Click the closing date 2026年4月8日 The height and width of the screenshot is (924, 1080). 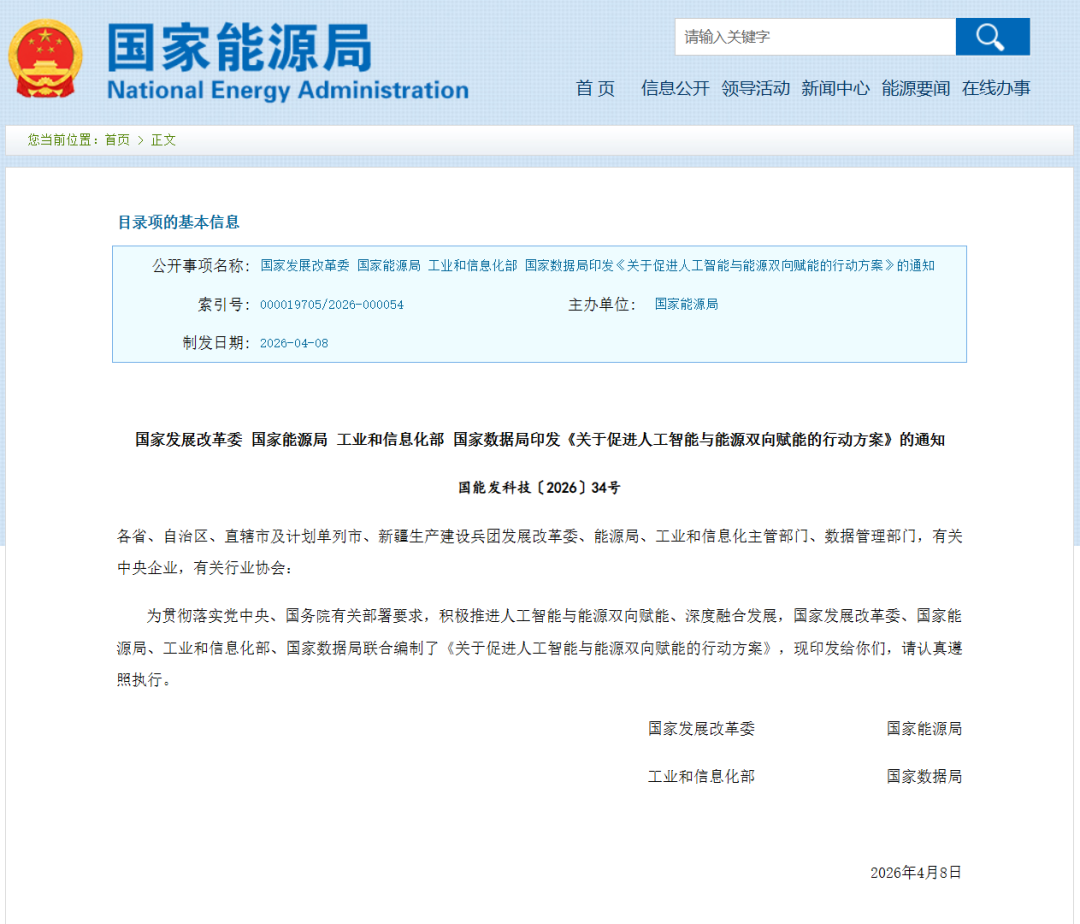pos(915,872)
